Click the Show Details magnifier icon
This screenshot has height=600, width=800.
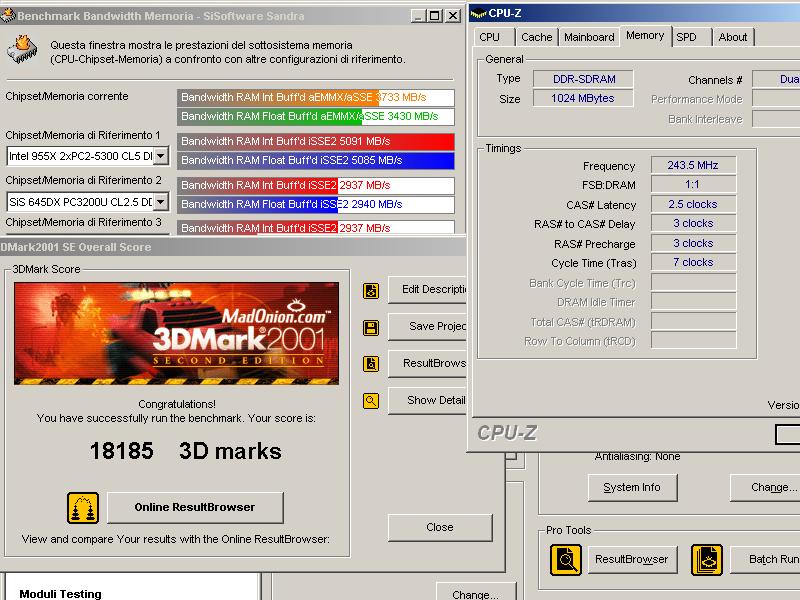pyautogui.click(x=371, y=401)
